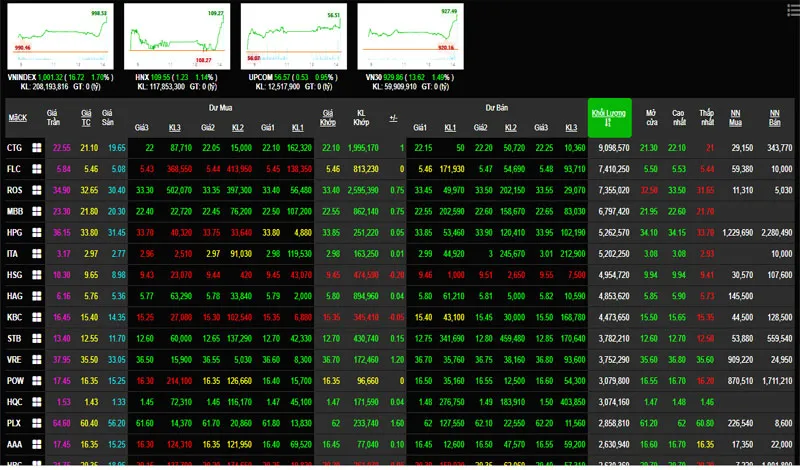The width and height of the screenshot is (800, 470).
Task: Open the grid icon beside ITA
Action: (x=37, y=254)
